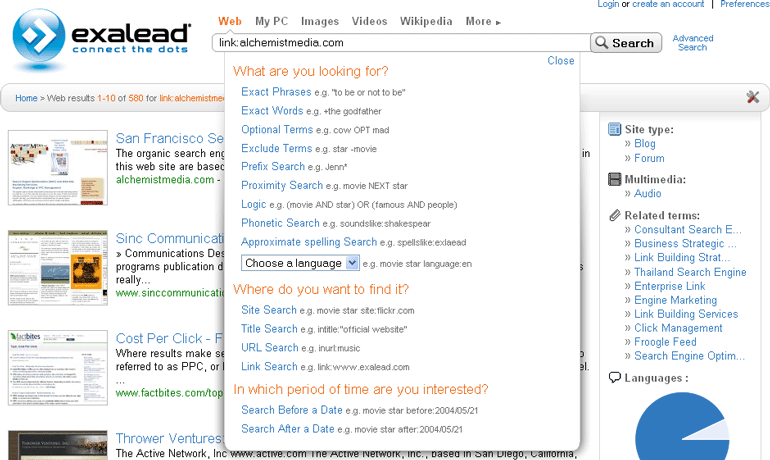770x460 pixels.
Task: Open San Francisco result thumbnail
Action: [x=57, y=167]
